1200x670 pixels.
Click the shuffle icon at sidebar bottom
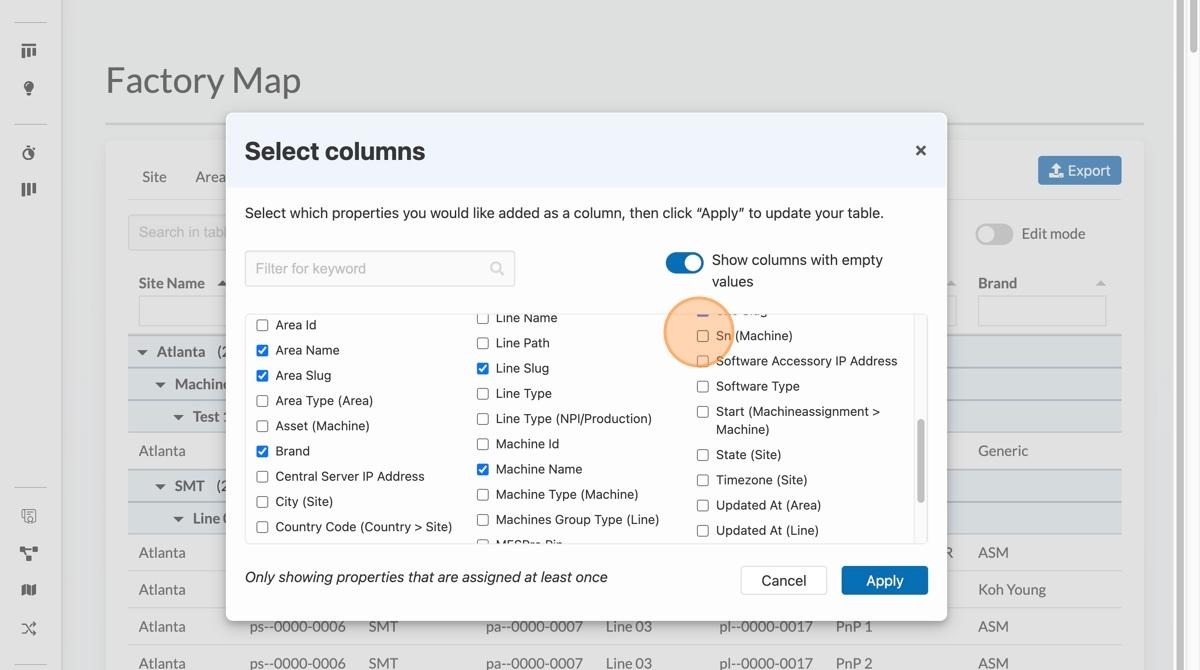pyautogui.click(x=28, y=626)
